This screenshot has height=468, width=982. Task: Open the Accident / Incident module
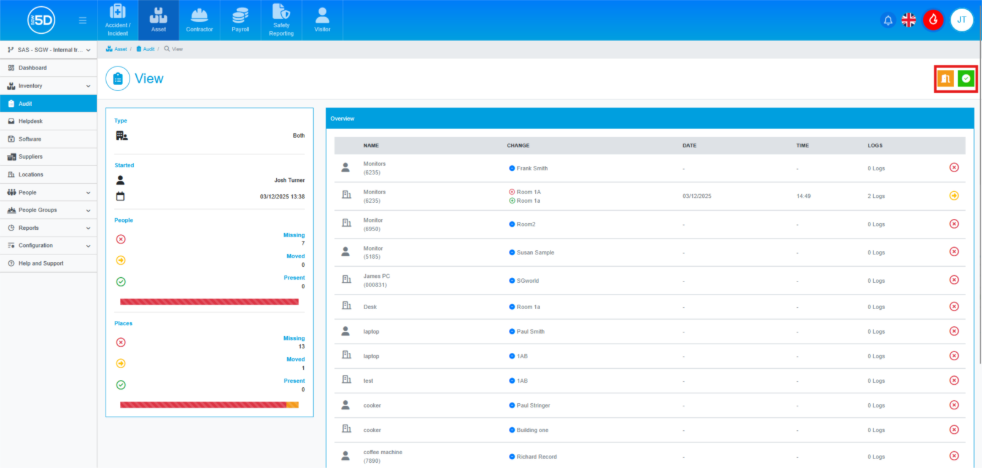[x=118, y=20]
